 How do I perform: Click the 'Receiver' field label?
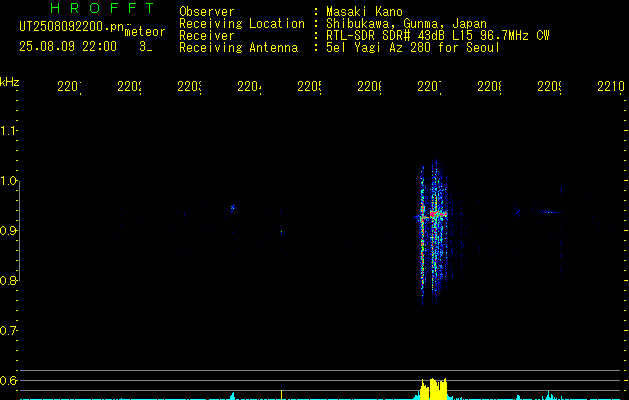pyautogui.click(x=207, y=36)
